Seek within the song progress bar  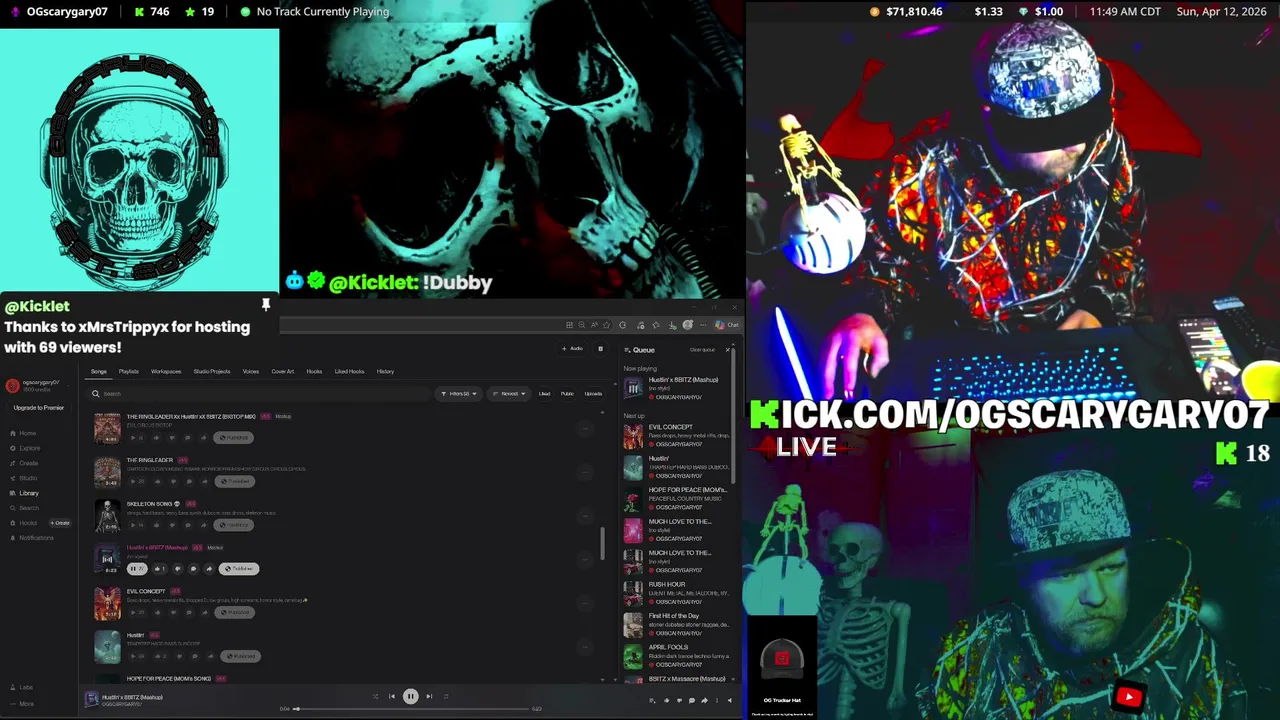point(410,709)
